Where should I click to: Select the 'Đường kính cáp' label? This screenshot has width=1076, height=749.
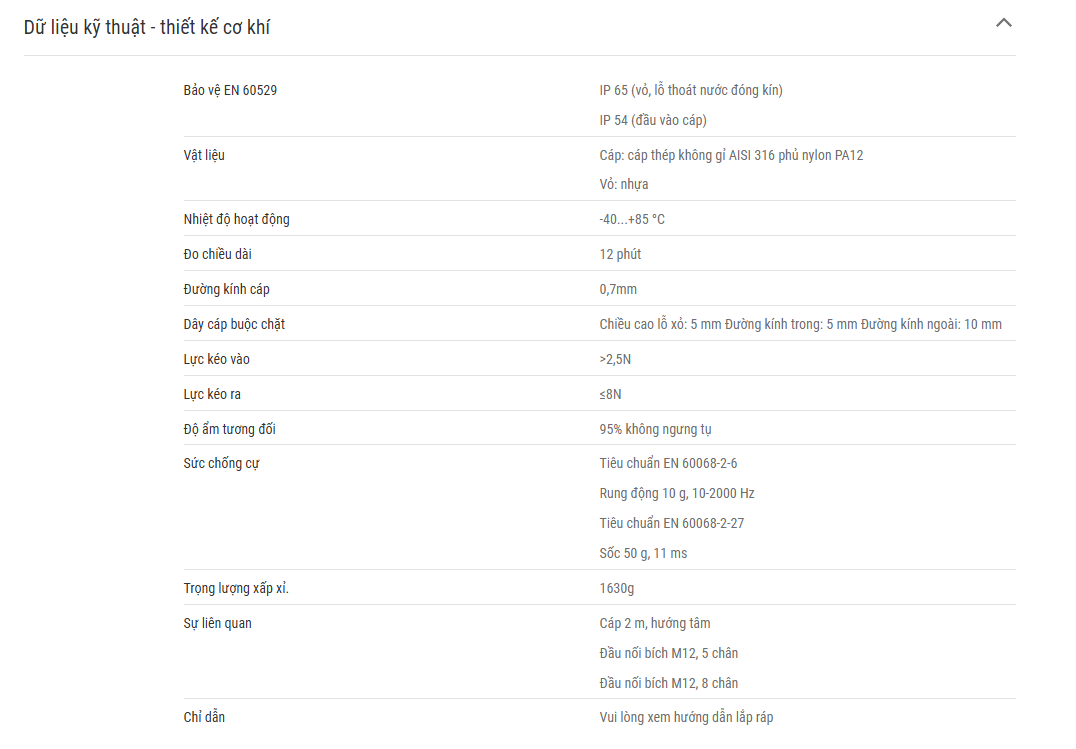pos(226,289)
